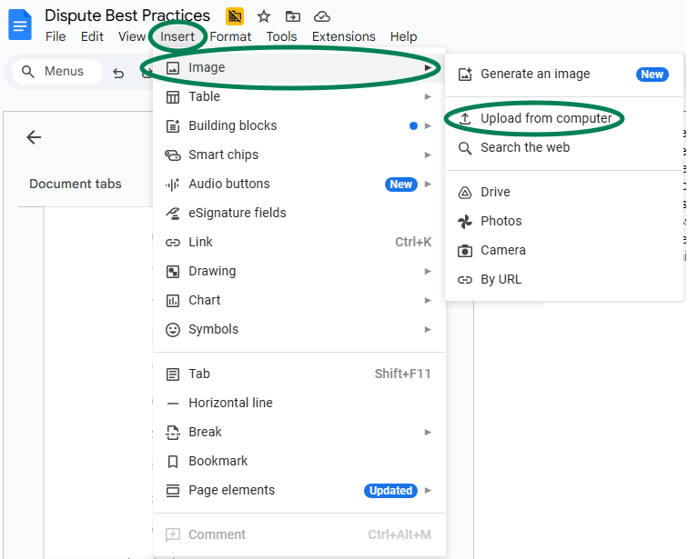This screenshot has width=688, height=559.
Task: Click the star icon beside document title
Action: [x=264, y=16]
